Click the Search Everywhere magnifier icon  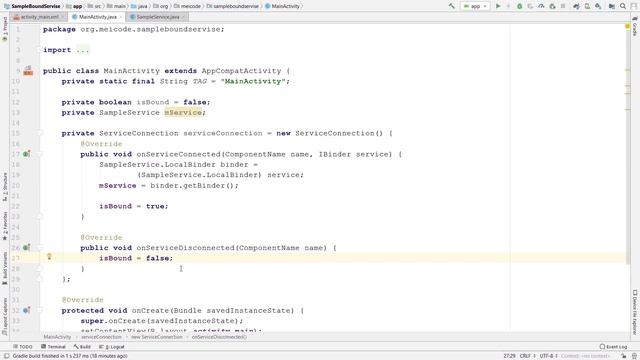pyautogui.click(x=623, y=6)
